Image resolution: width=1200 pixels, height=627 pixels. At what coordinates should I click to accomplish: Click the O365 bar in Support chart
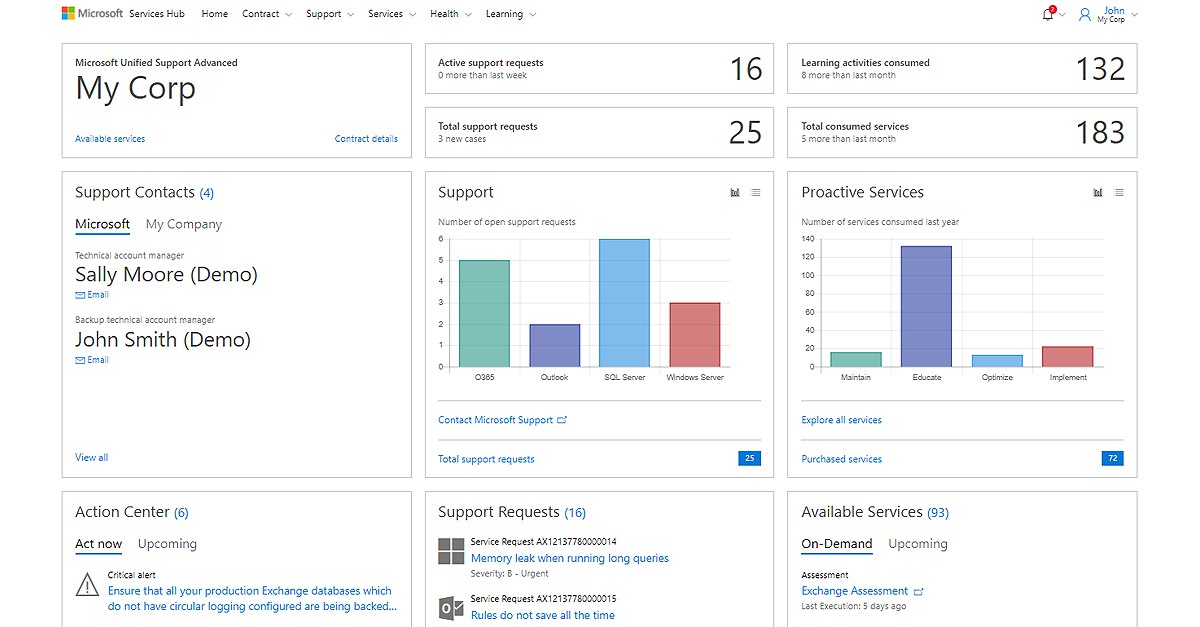tap(484, 313)
